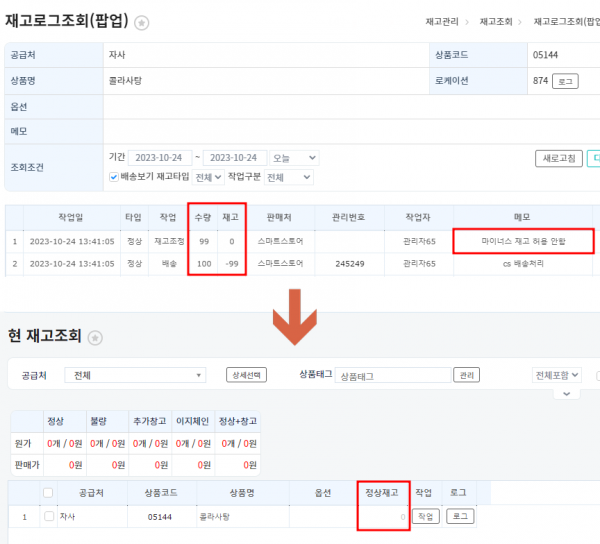Go to 재고조회 in the breadcrumb
Viewport: 600px width, 544px height.
(x=498, y=21)
